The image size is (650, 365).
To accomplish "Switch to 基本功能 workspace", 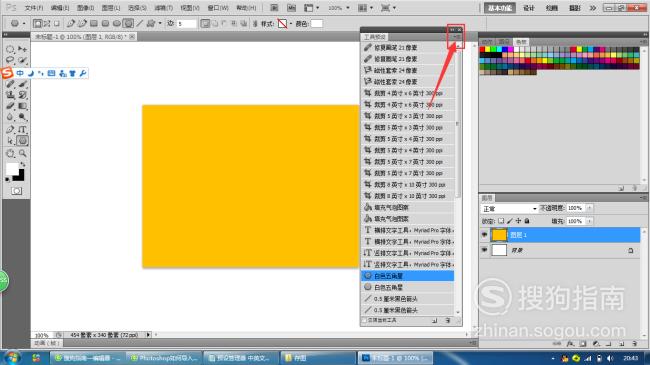I will (500, 8).
